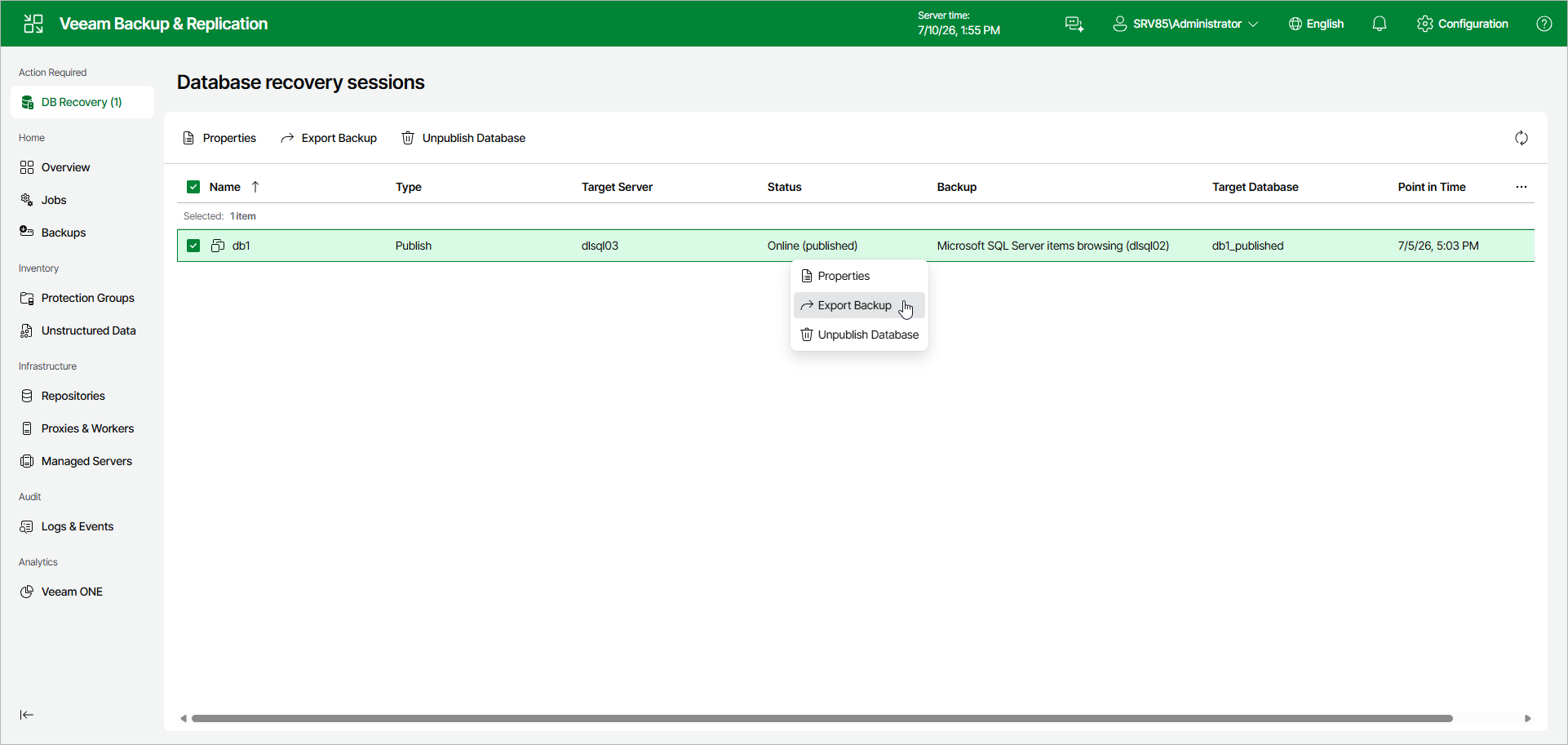Open Repositories in the sidebar
Screen dimensions: 1568x745
pyautogui.click(x=82, y=396)
